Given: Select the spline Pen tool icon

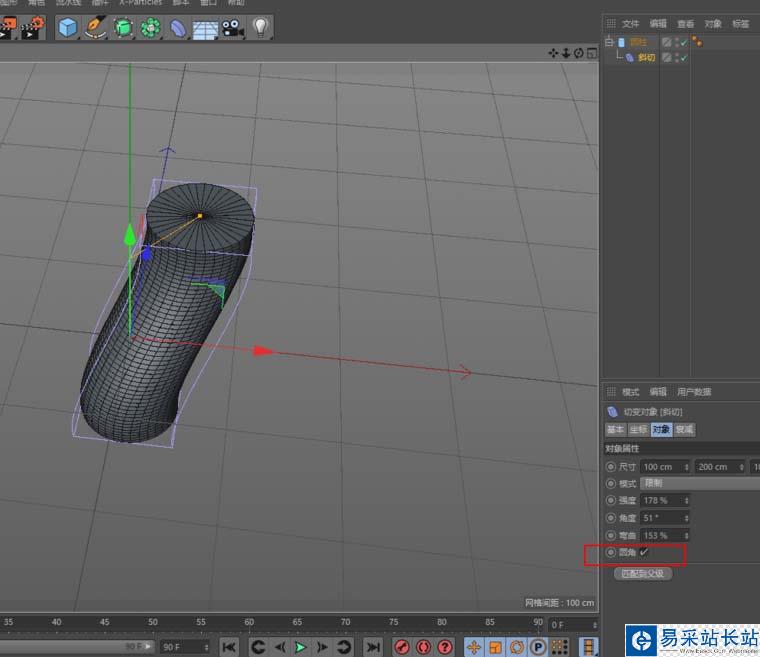Looking at the screenshot, I should [96, 28].
